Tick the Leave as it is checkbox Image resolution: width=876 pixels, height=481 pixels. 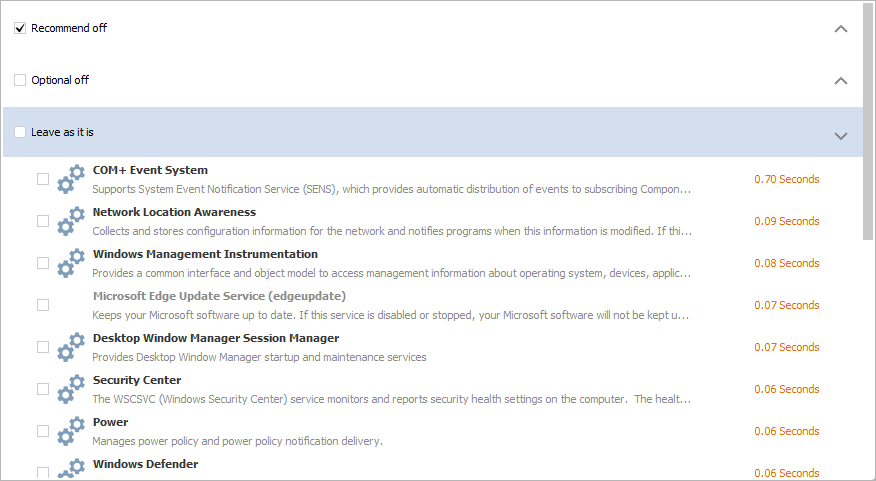[20, 132]
